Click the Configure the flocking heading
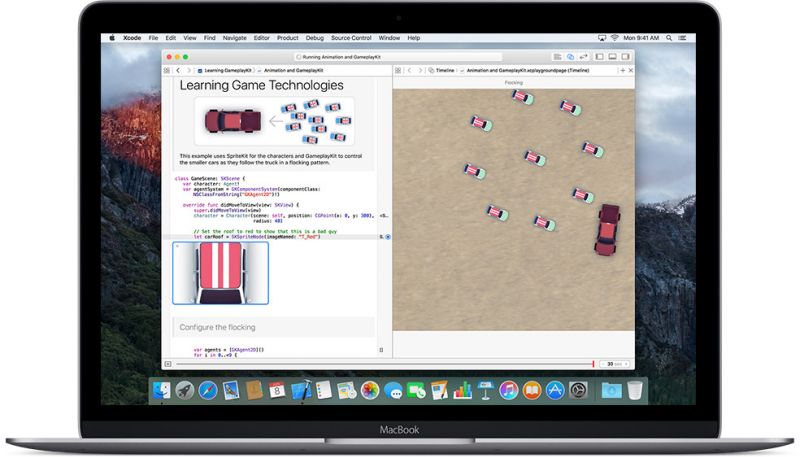 (217, 327)
